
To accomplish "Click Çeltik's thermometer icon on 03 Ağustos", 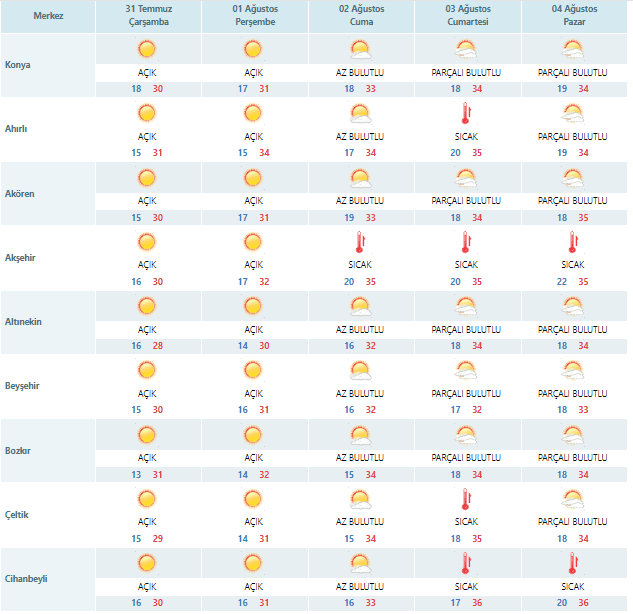I will click(465, 499).
